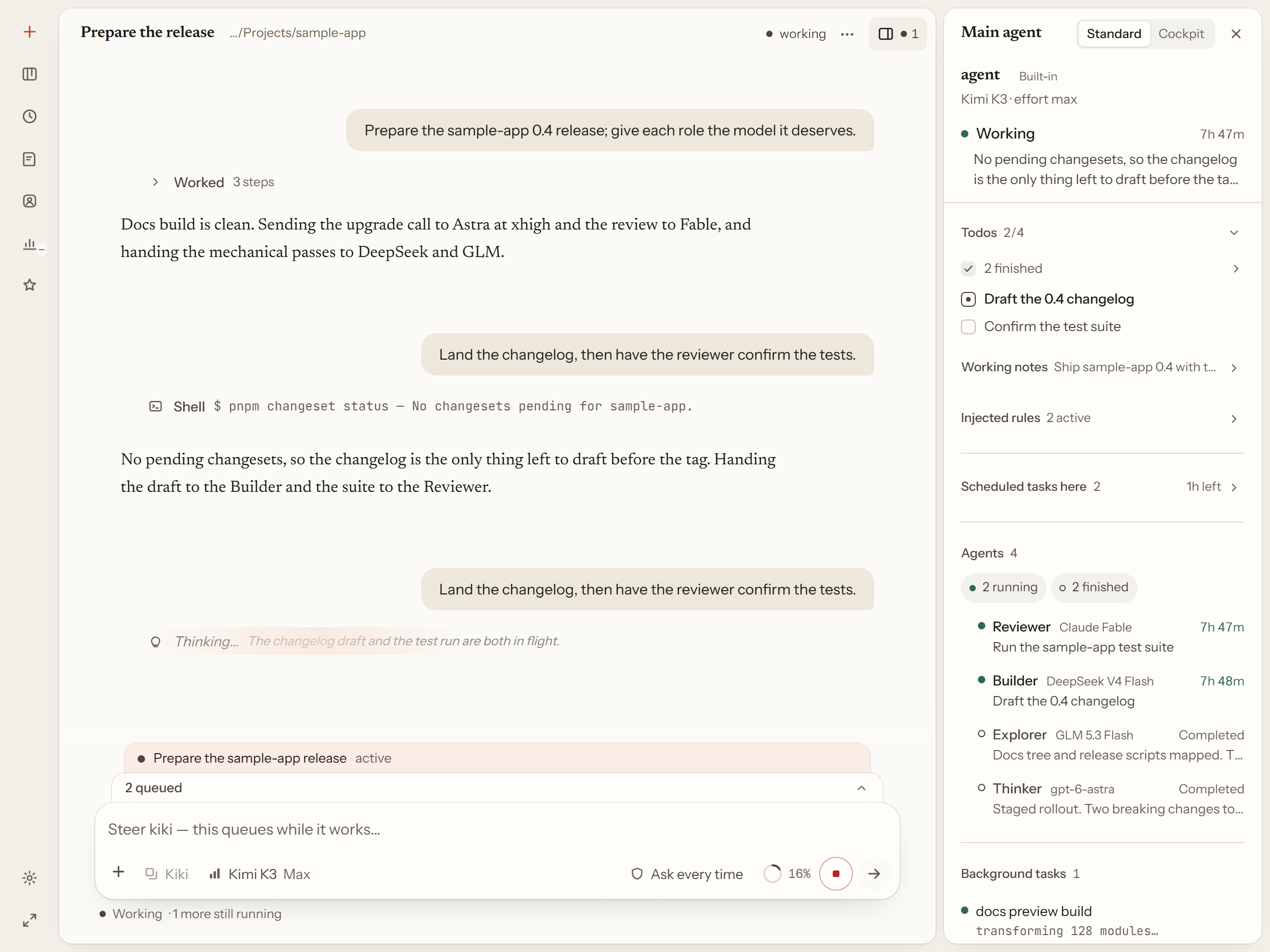Switch to Cockpit view tab
The height and width of the screenshot is (952, 1270).
pos(1181,34)
